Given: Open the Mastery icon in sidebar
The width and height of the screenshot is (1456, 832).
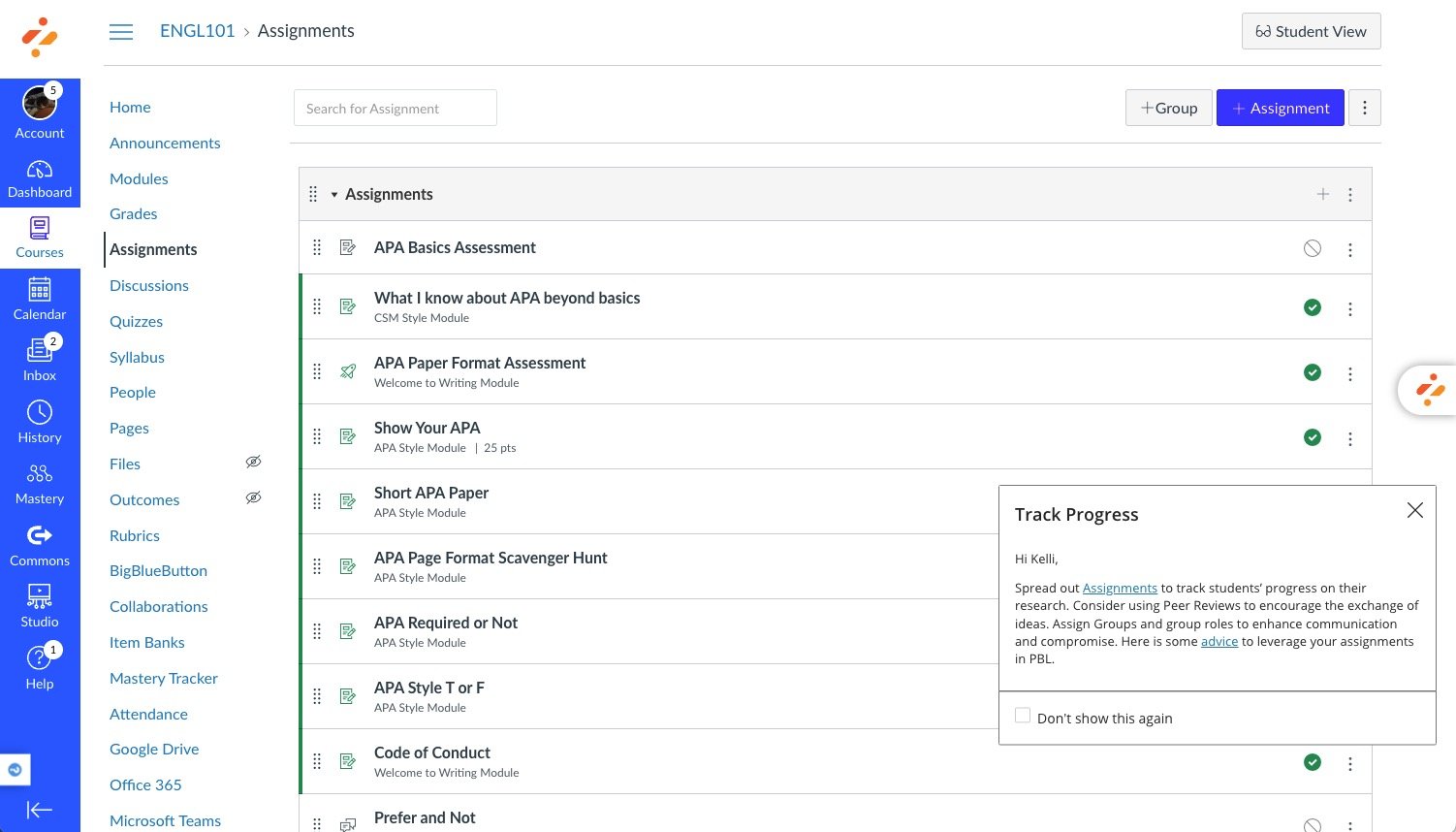Looking at the screenshot, I should click(40, 474).
